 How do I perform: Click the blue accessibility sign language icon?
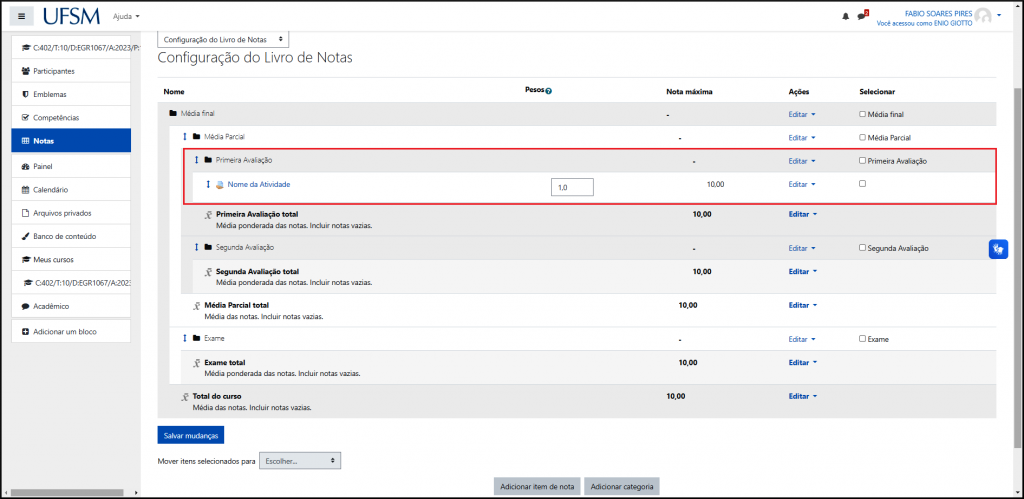point(997,249)
